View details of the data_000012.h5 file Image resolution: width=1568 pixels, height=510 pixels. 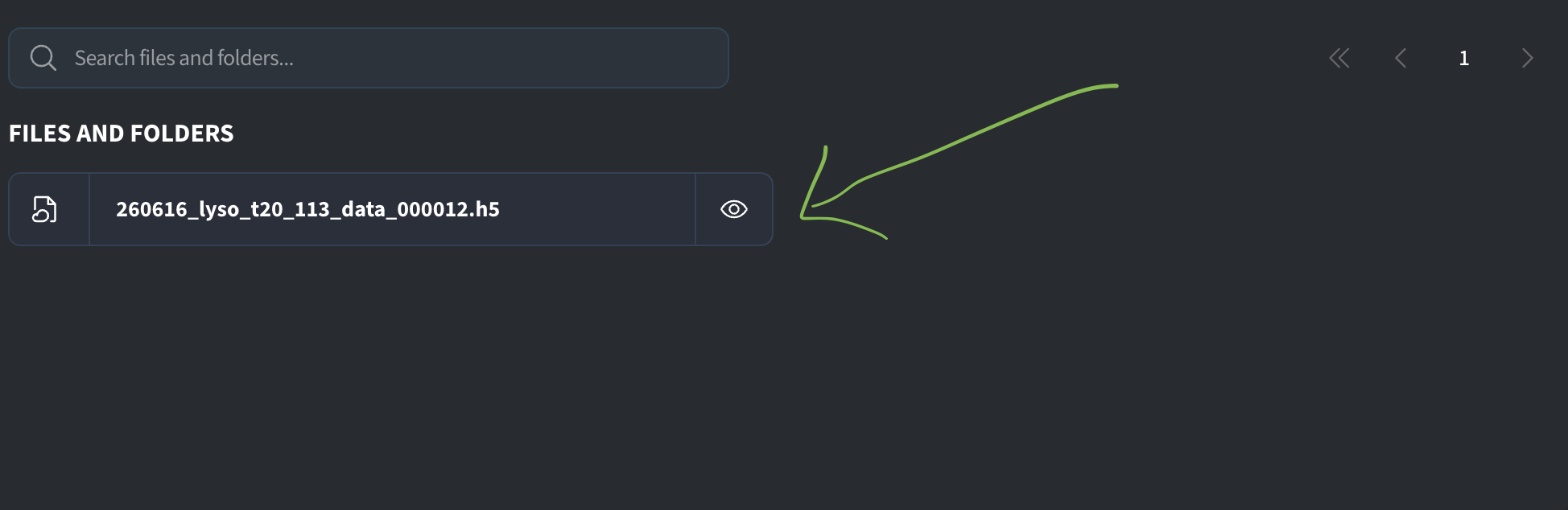click(x=733, y=209)
